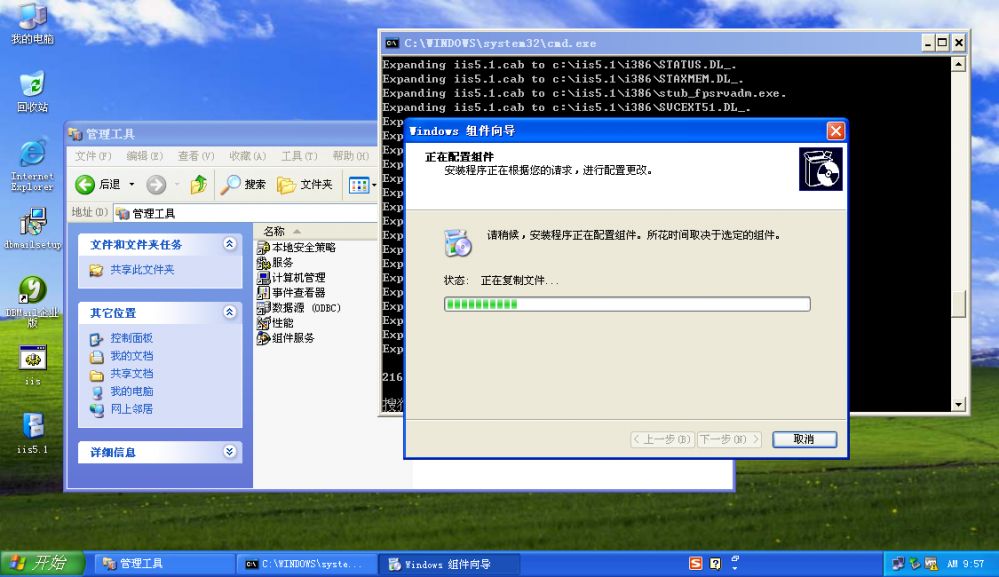Image resolution: width=999 pixels, height=577 pixels.
Task: Open the 组件服务 item
Action: pyautogui.click(x=285, y=338)
